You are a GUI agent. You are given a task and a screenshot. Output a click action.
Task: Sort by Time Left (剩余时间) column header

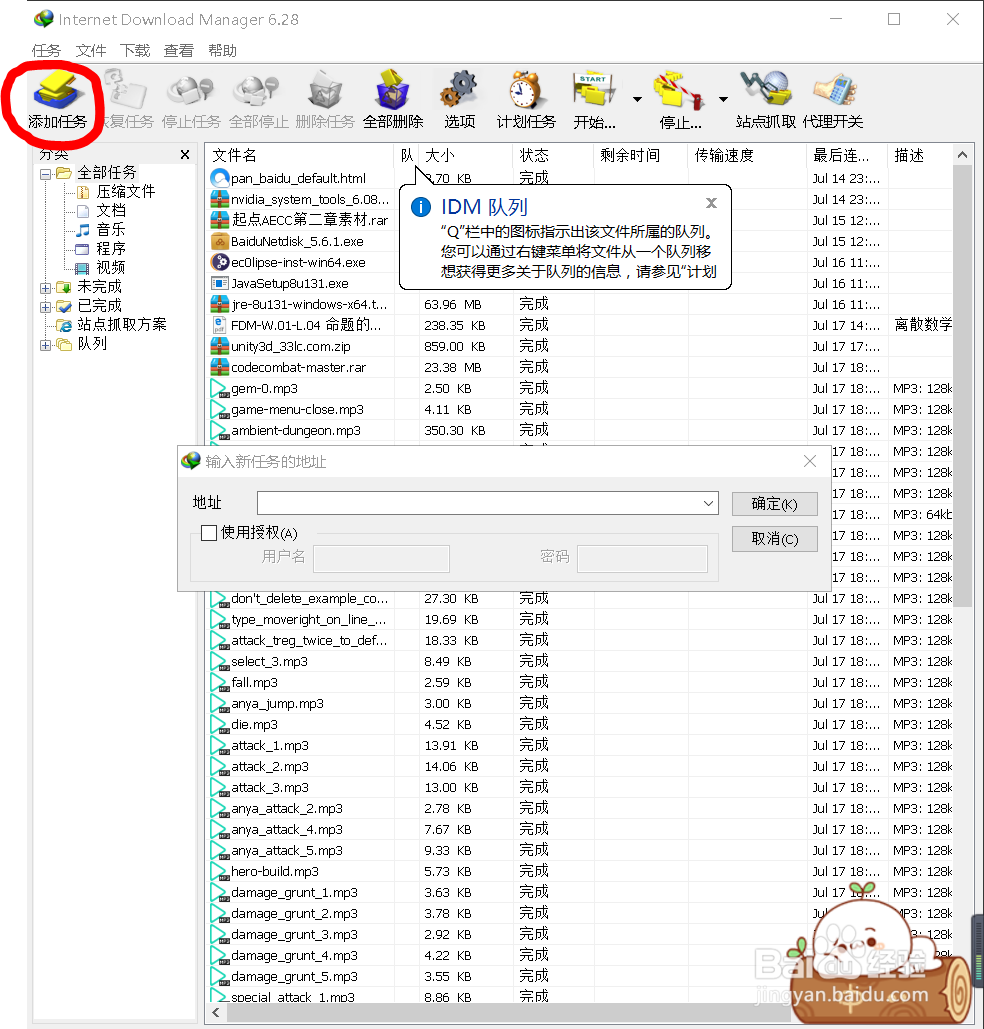click(641, 156)
